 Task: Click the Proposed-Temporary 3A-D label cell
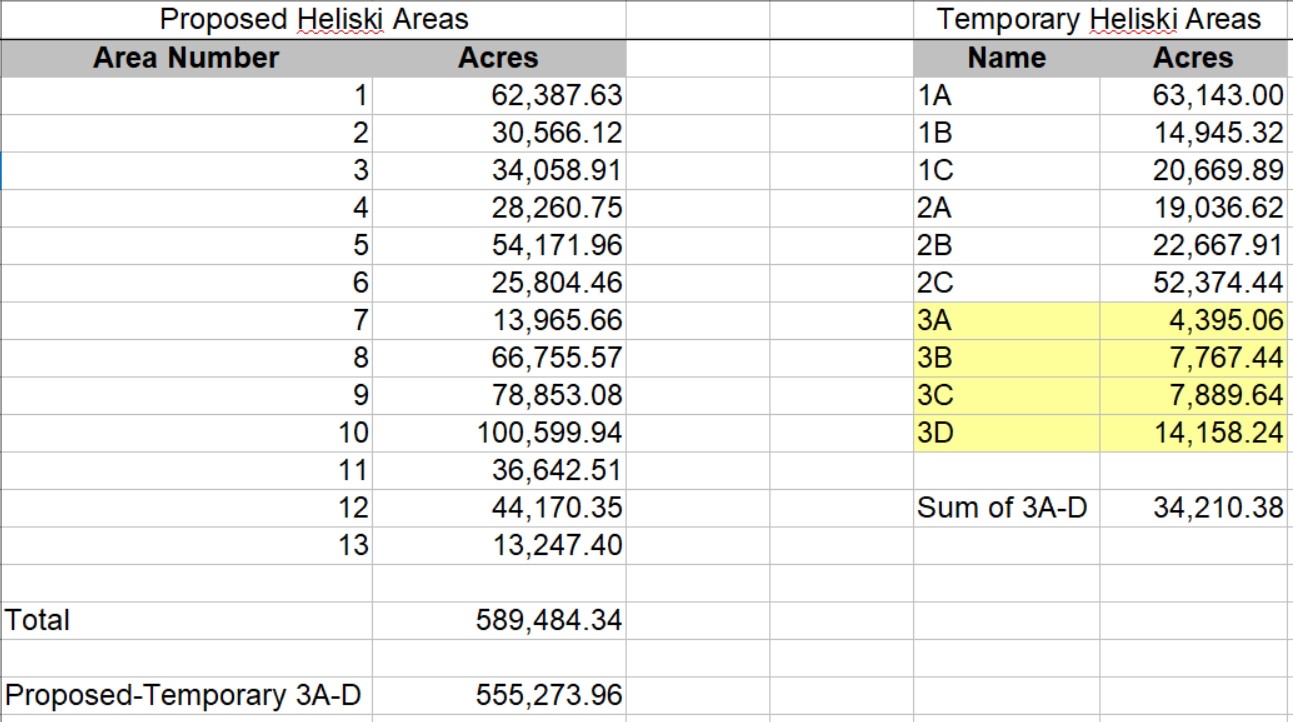point(186,695)
